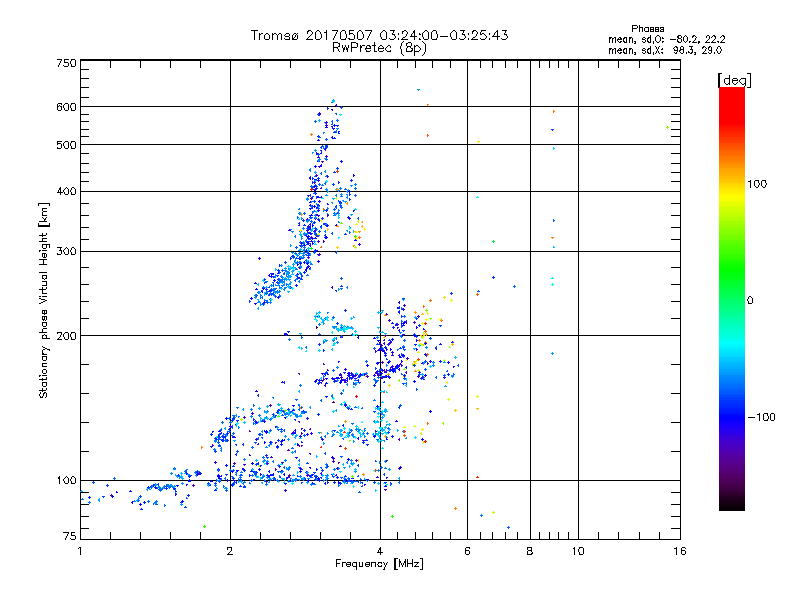Select the 'mean, sd,X: 98.3, 29.0' line
This screenshot has width=800, height=600.
pyautogui.click(x=665, y=50)
